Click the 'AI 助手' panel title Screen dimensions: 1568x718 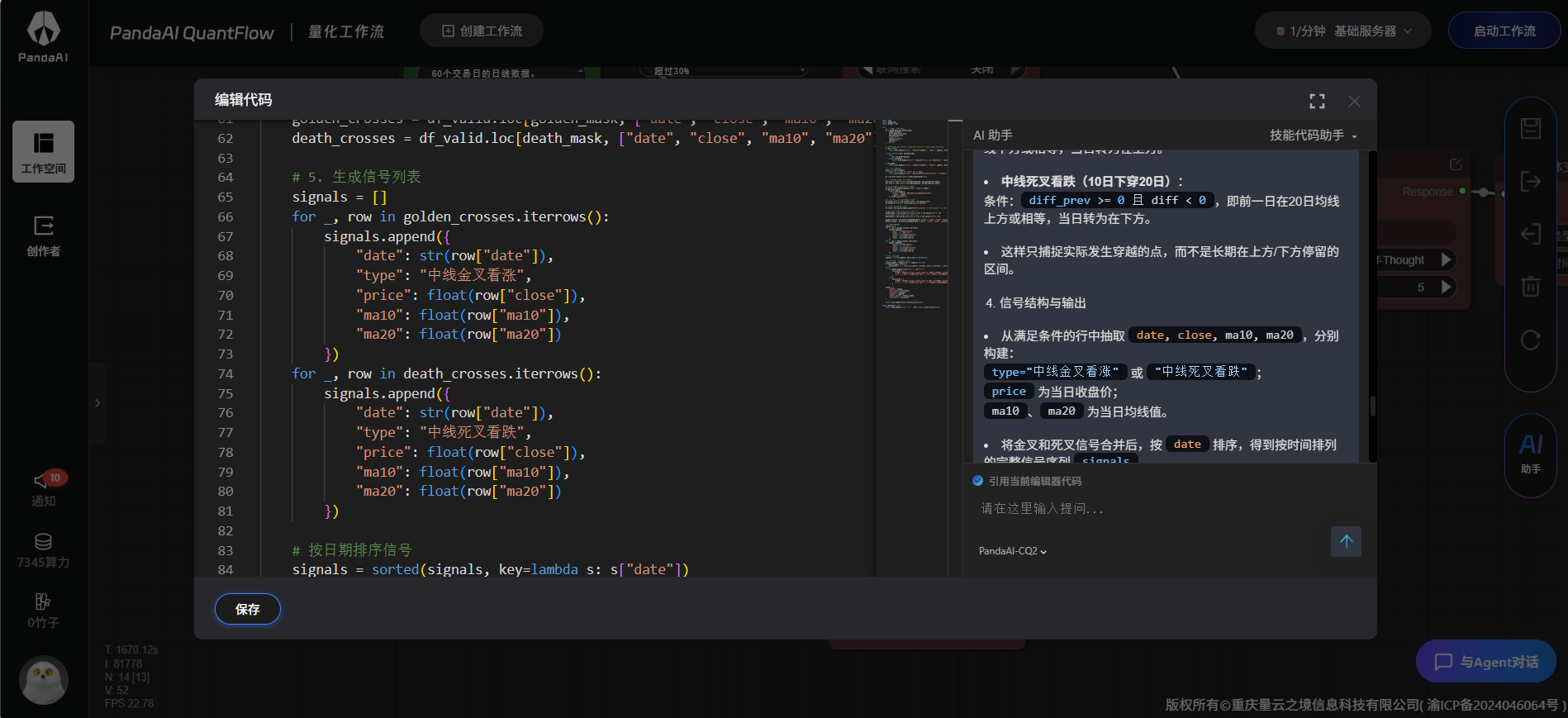tap(992, 135)
